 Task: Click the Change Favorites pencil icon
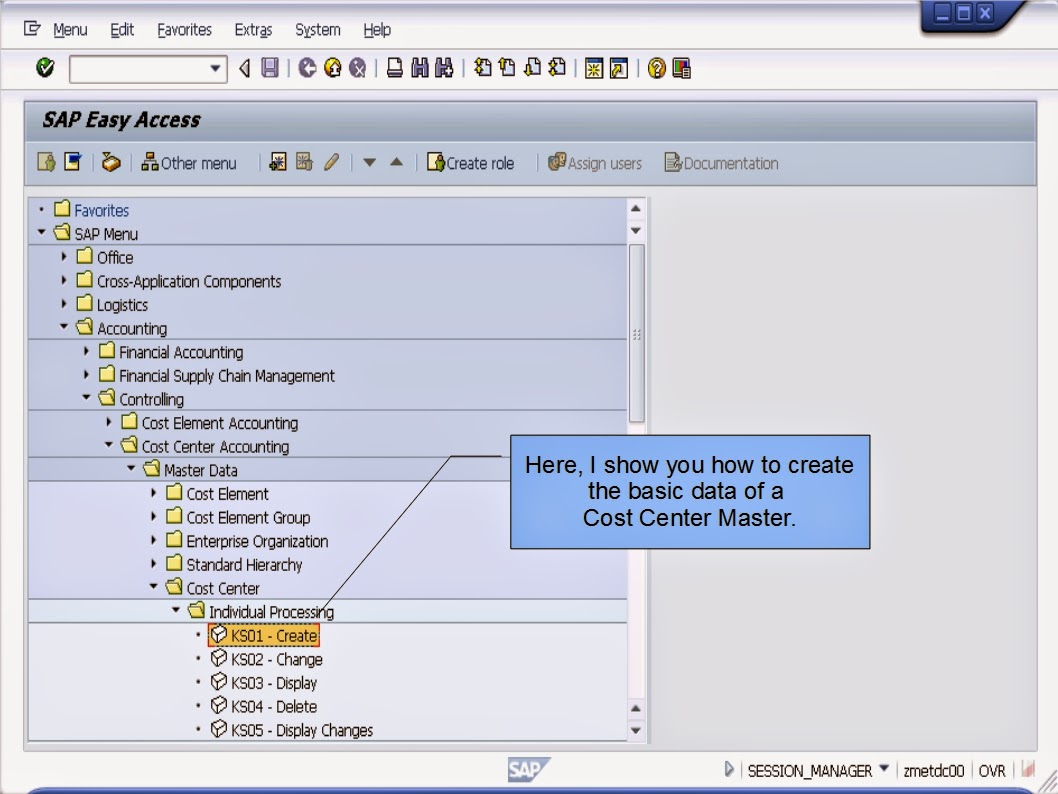(331, 163)
